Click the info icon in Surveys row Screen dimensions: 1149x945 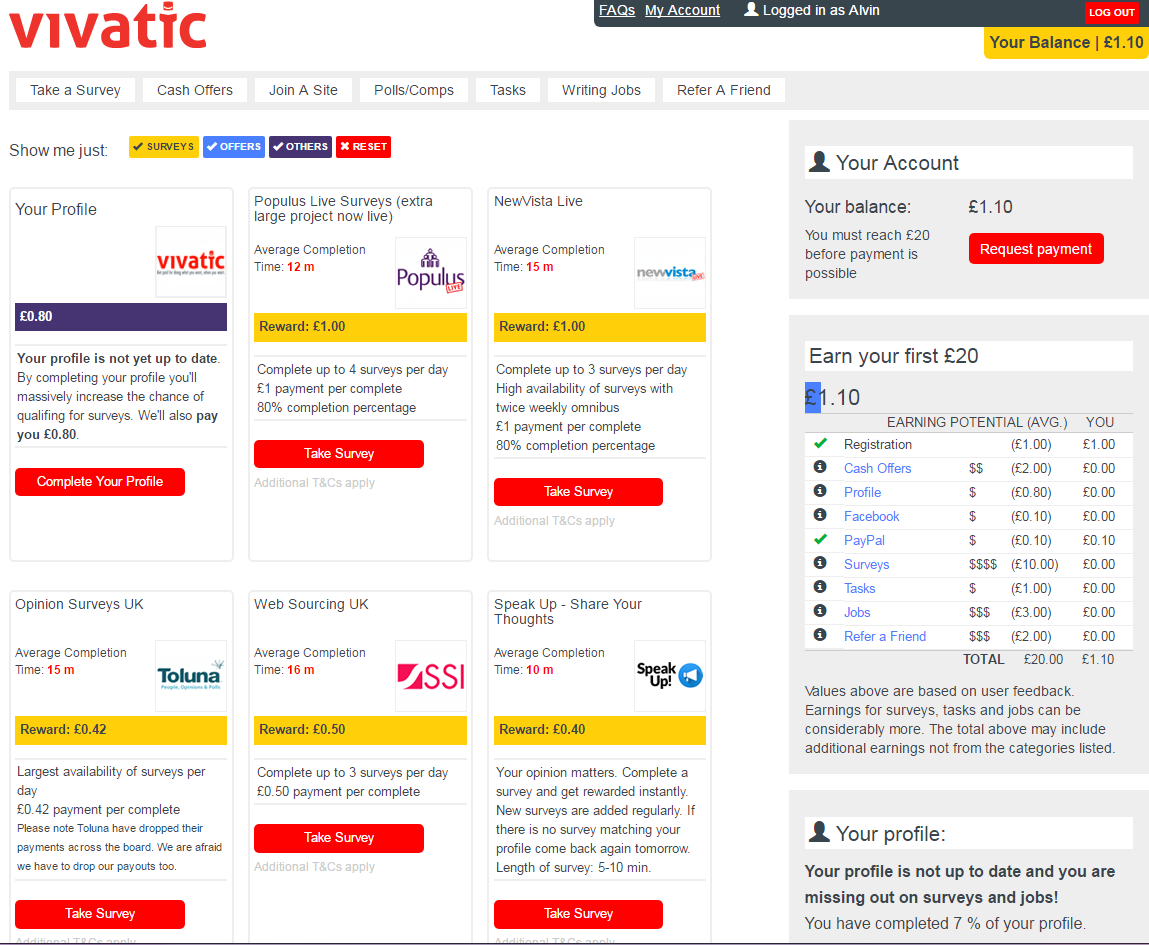pos(820,563)
